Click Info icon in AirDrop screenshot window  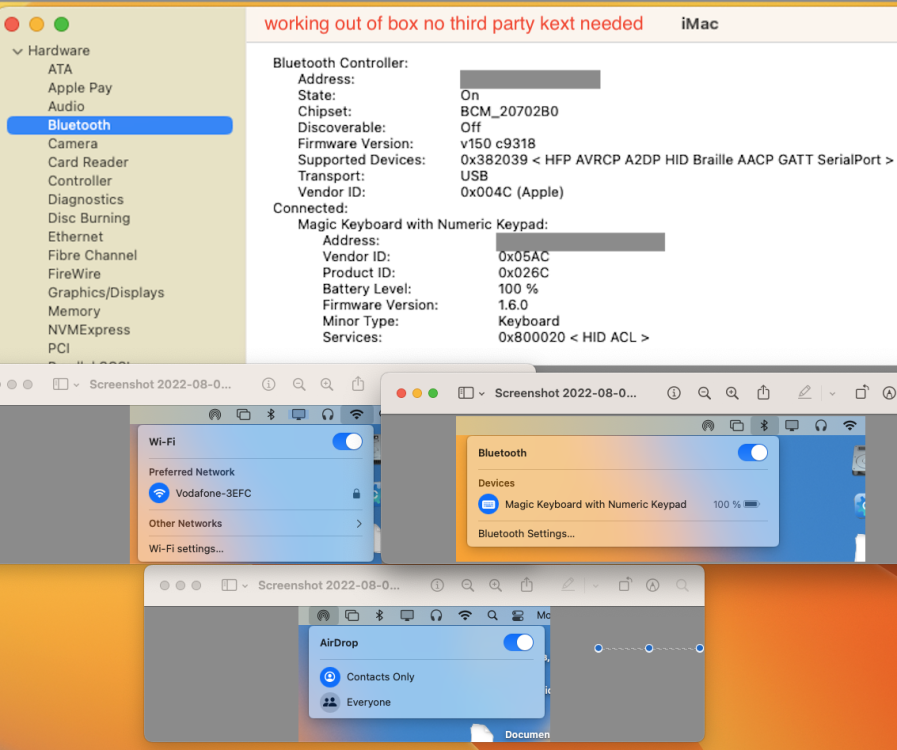(x=437, y=585)
